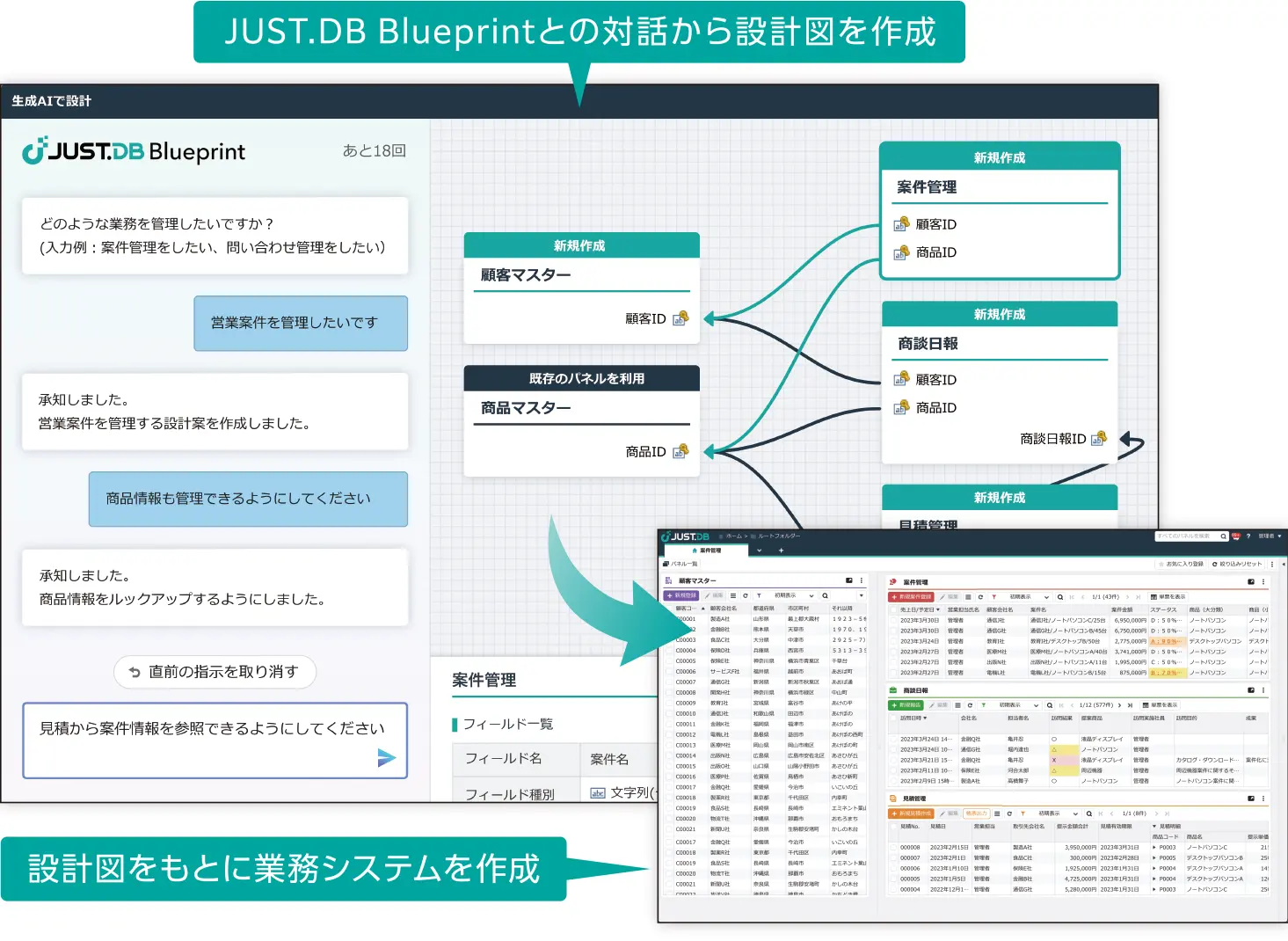
Task: Tick checkbox for estimate 000008 row
Action: point(893,848)
